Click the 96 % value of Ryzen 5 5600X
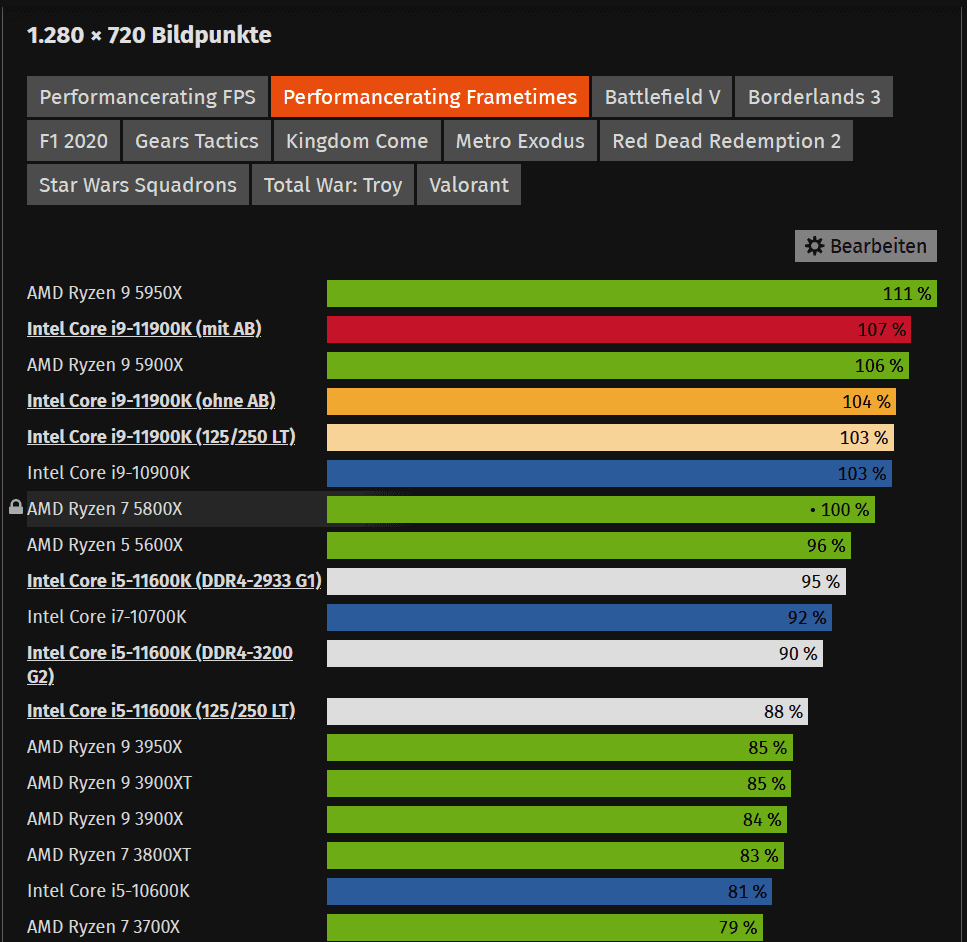The image size is (967, 942). 826,546
